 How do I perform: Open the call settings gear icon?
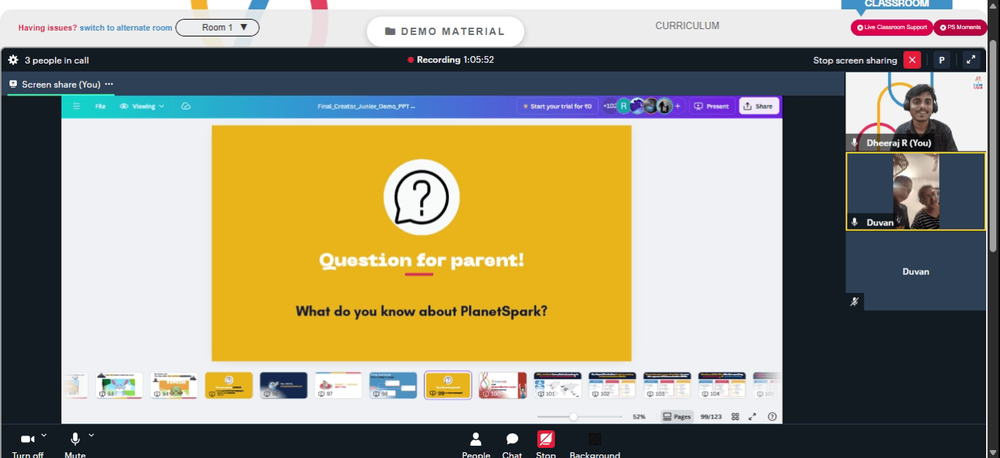13,60
